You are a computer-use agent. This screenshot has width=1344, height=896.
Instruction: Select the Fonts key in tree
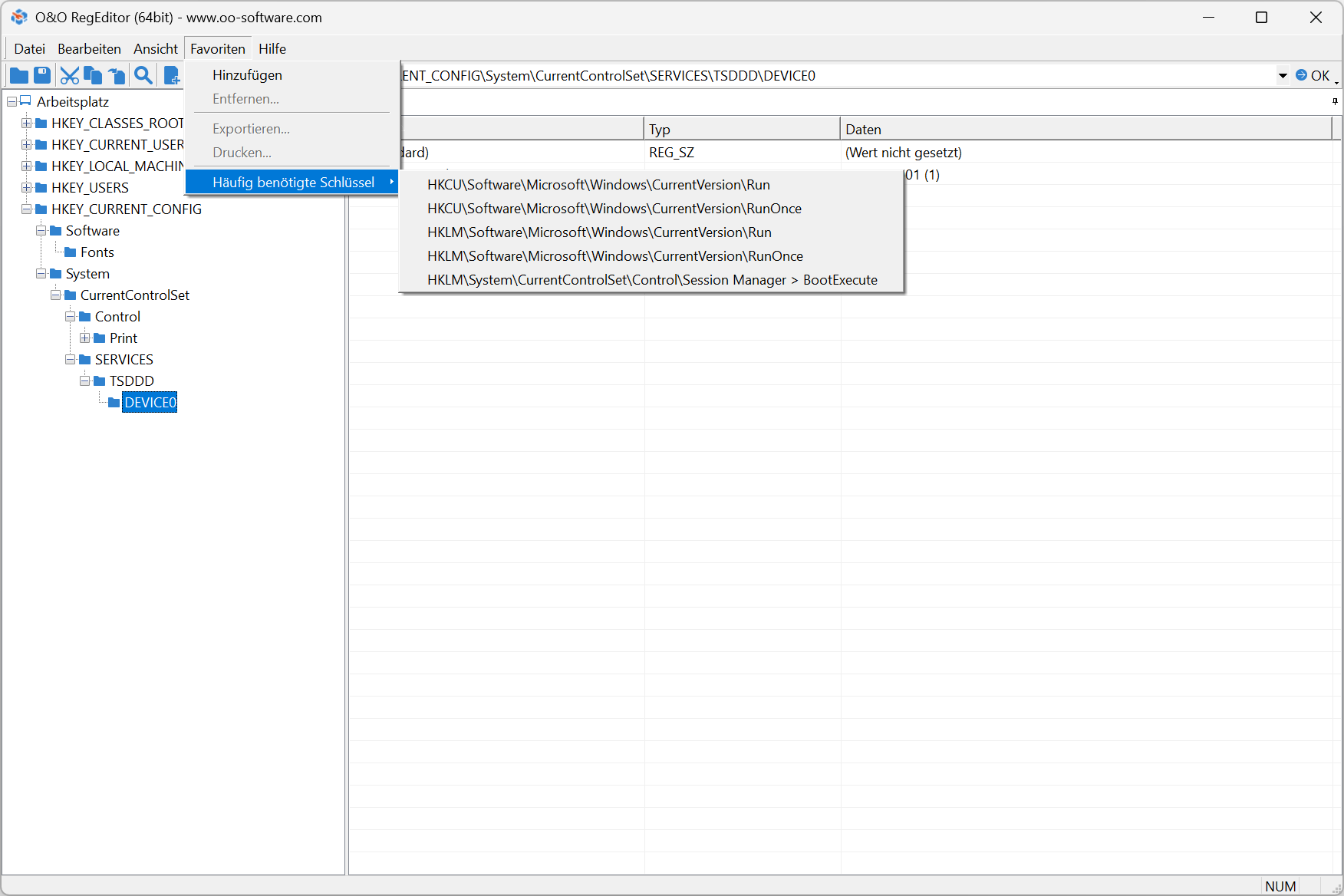click(97, 252)
